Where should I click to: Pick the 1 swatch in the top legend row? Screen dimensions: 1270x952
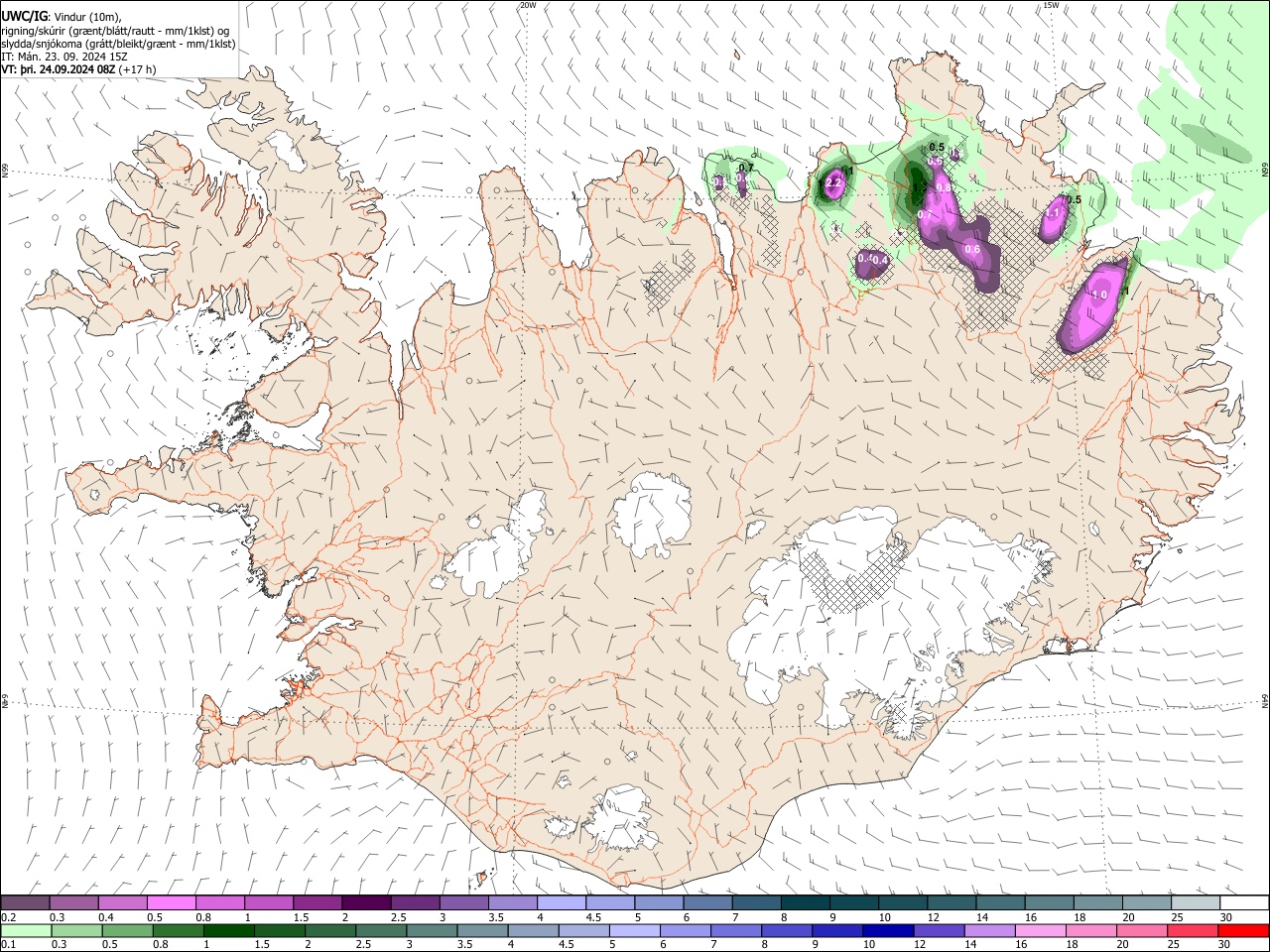pos(268,903)
